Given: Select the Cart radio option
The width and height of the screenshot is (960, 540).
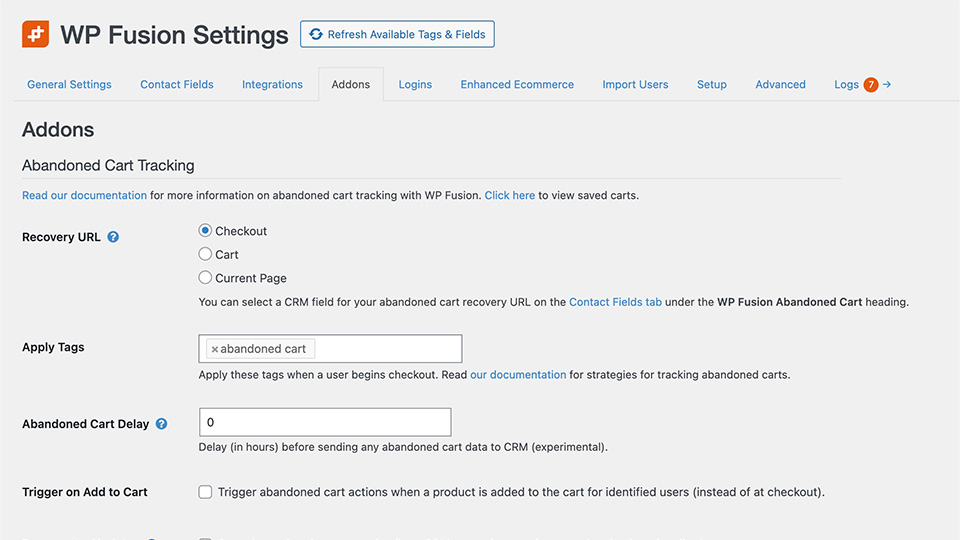Looking at the screenshot, I should (205, 254).
